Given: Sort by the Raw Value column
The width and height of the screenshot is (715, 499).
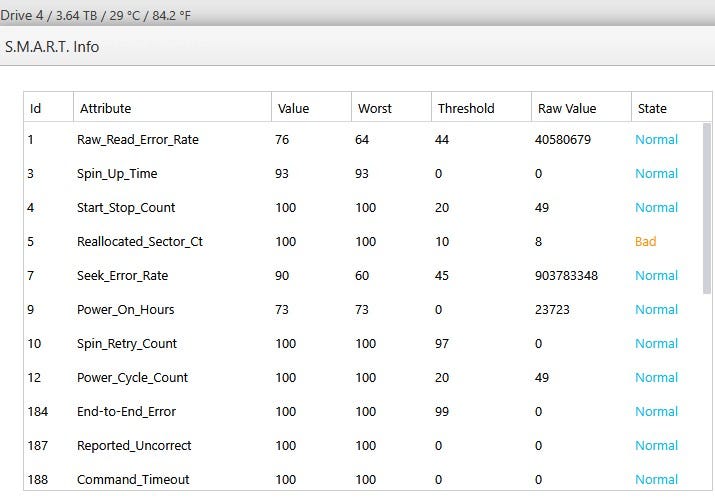Looking at the screenshot, I should (566, 108).
